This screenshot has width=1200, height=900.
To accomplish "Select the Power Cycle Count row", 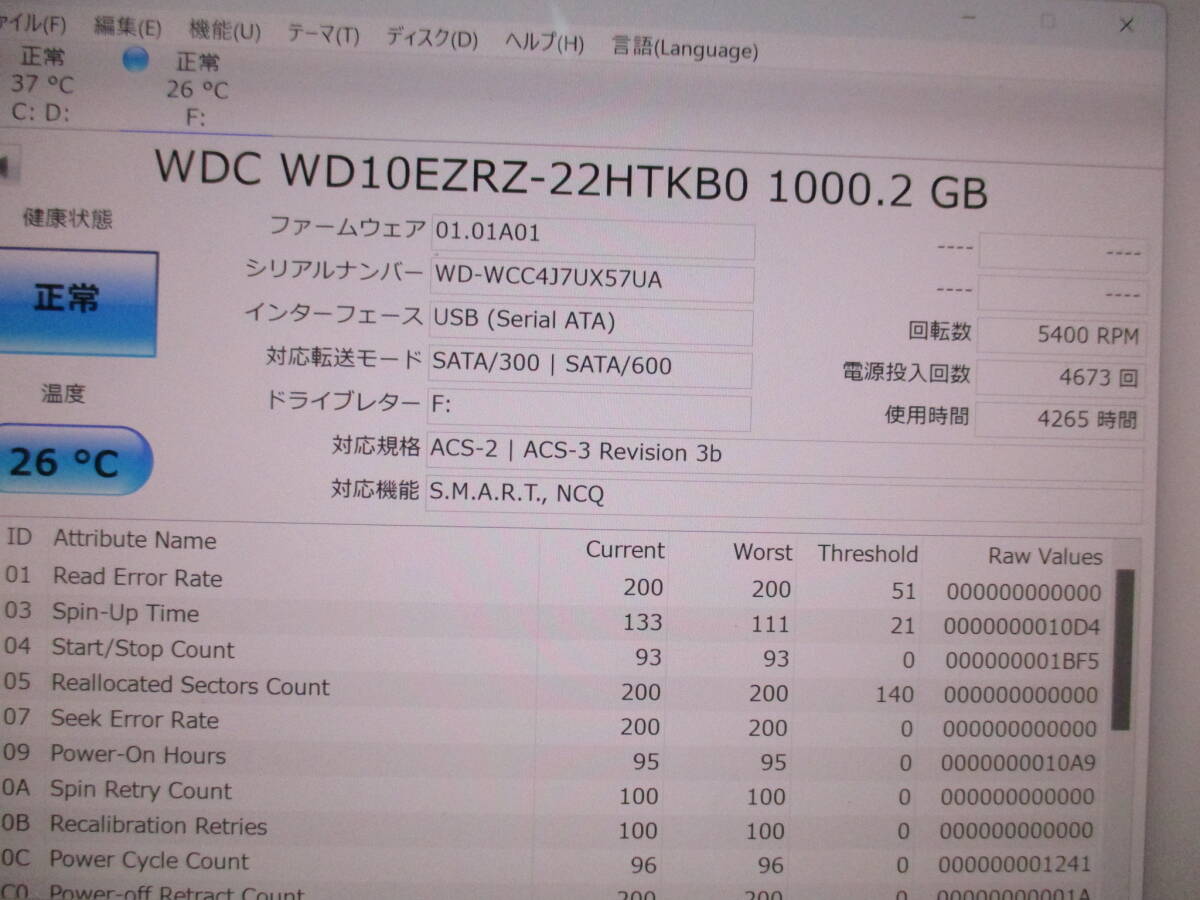I will 552,862.
